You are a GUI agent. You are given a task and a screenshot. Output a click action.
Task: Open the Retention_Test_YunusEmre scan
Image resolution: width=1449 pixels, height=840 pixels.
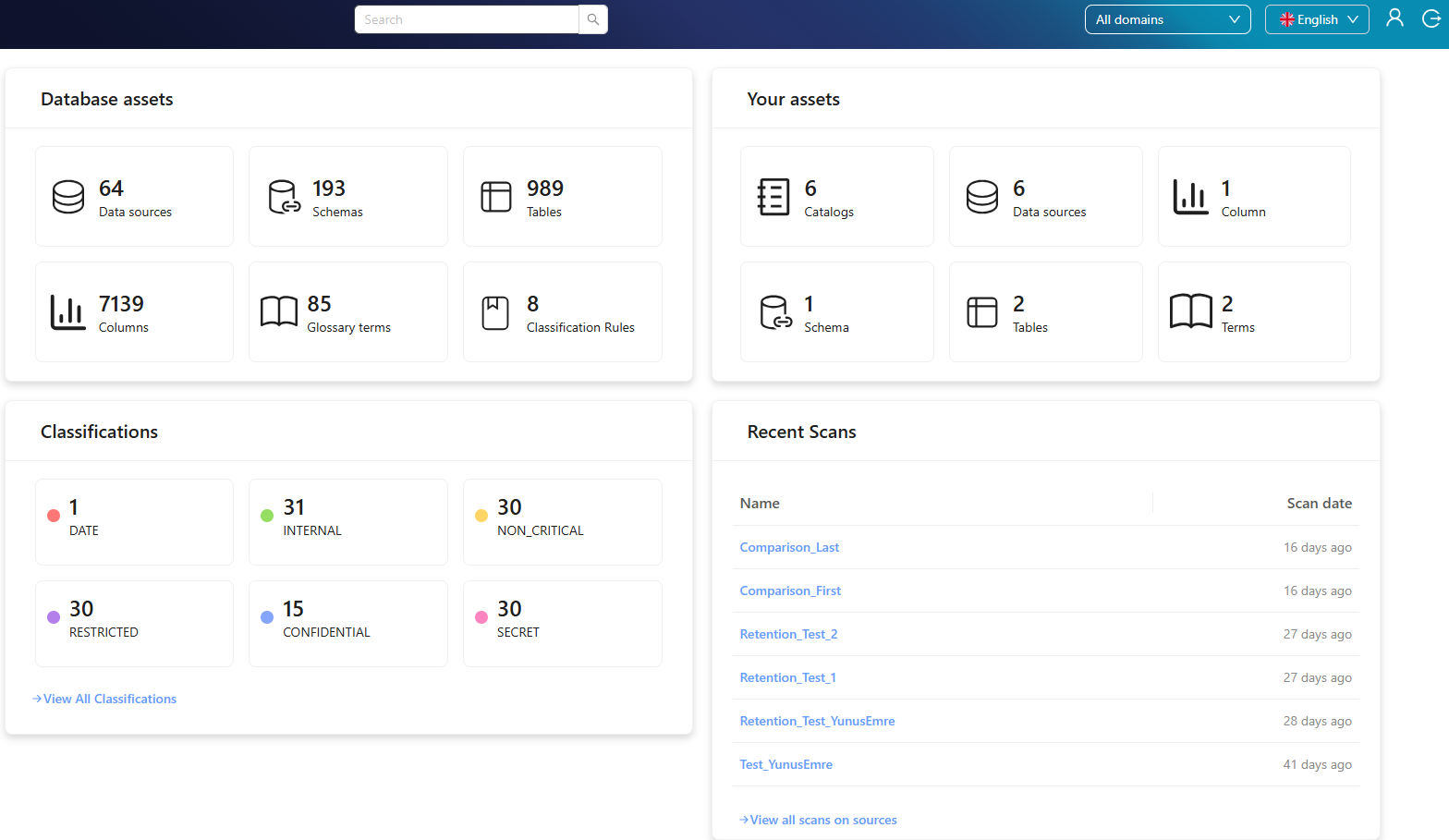pyautogui.click(x=817, y=721)
